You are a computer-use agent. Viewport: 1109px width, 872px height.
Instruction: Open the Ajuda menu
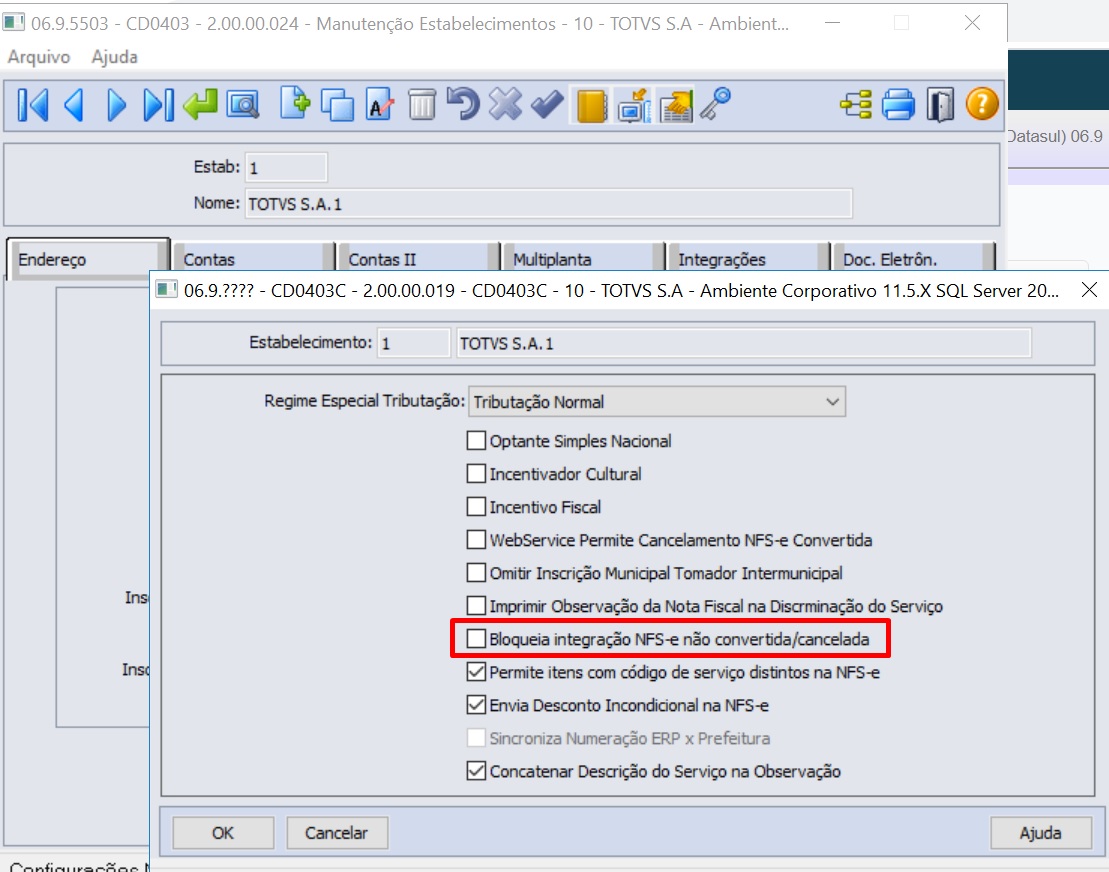[x=115, y=57]
